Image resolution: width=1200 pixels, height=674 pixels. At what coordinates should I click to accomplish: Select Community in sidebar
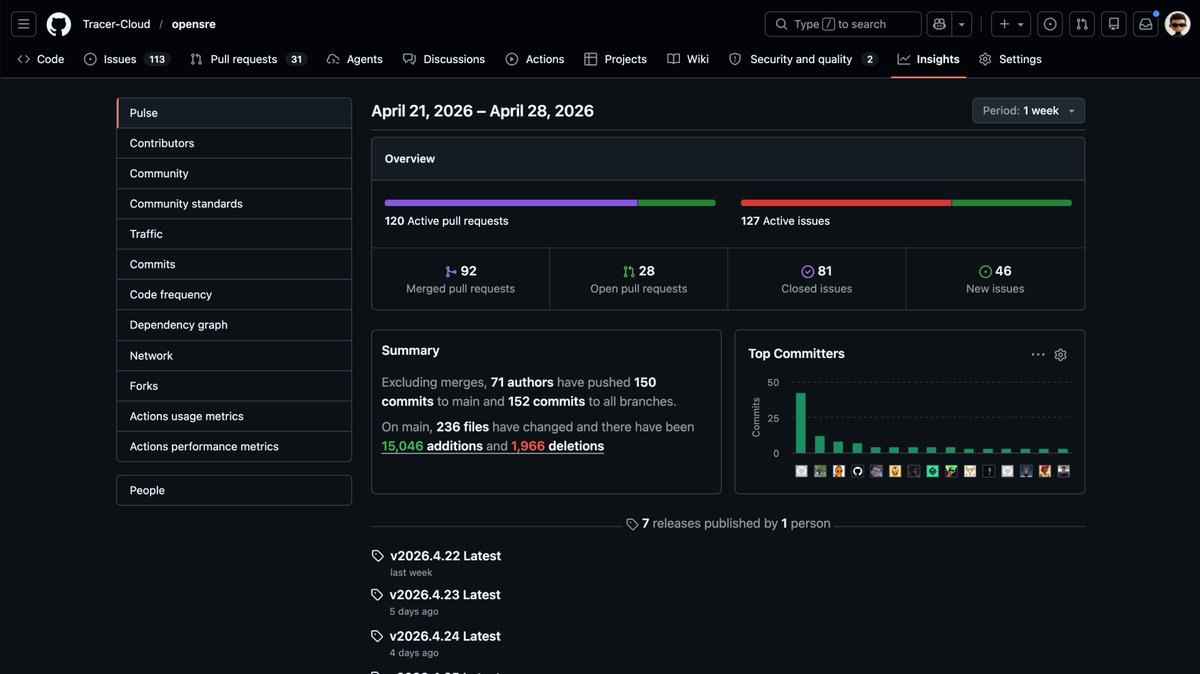234,173
